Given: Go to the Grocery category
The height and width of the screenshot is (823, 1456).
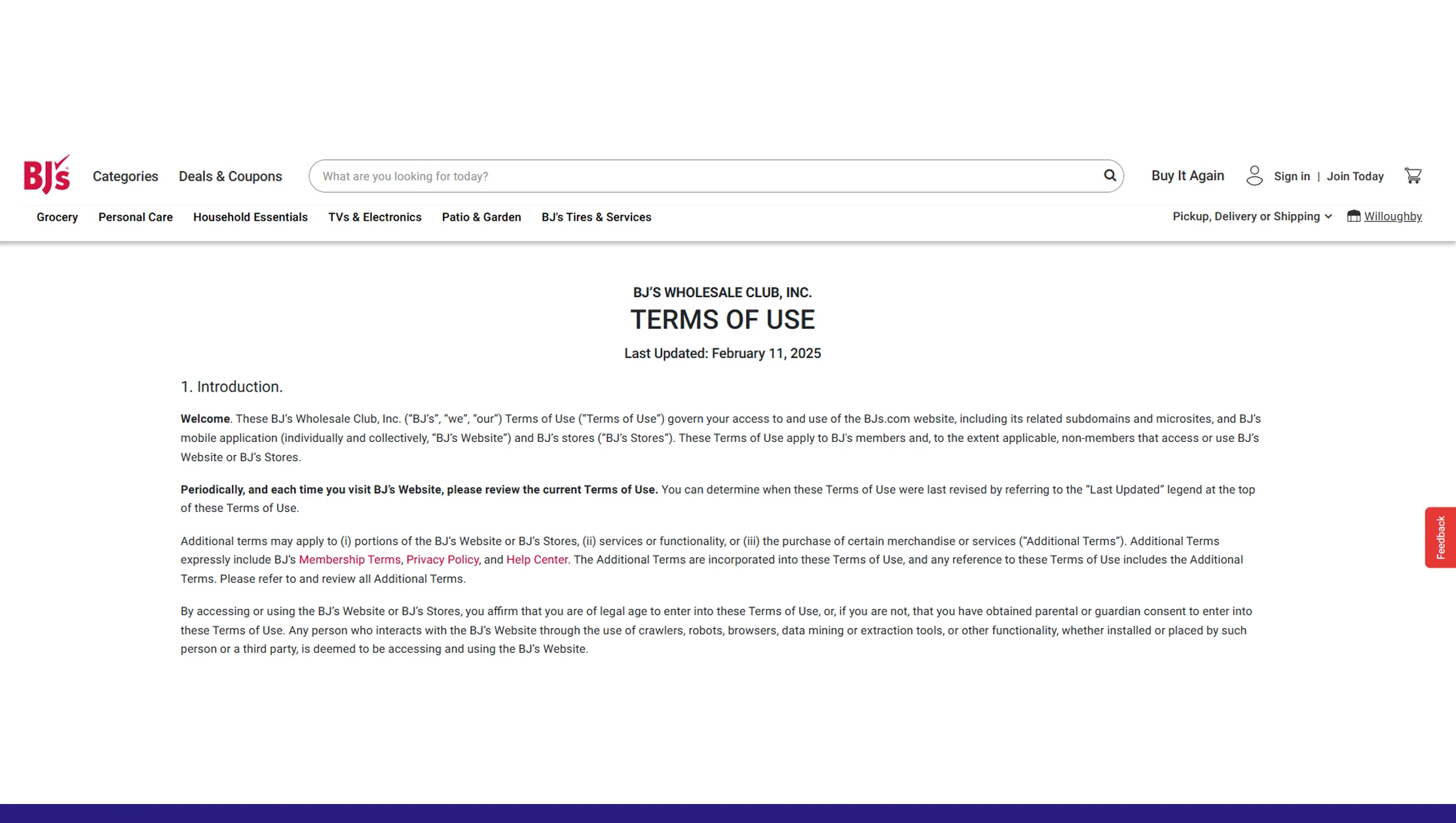Looking at the screenshot, I should coord(57,217).
